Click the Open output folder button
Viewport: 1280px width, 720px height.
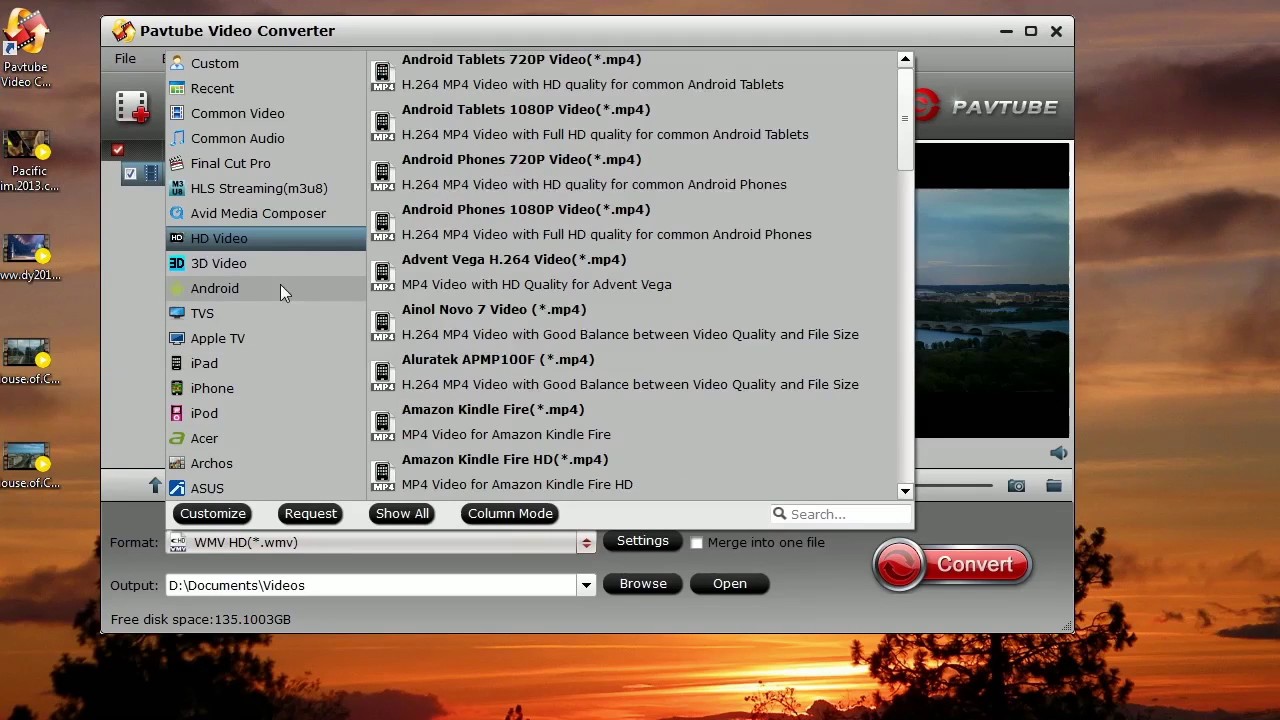(x=730, y=584)
